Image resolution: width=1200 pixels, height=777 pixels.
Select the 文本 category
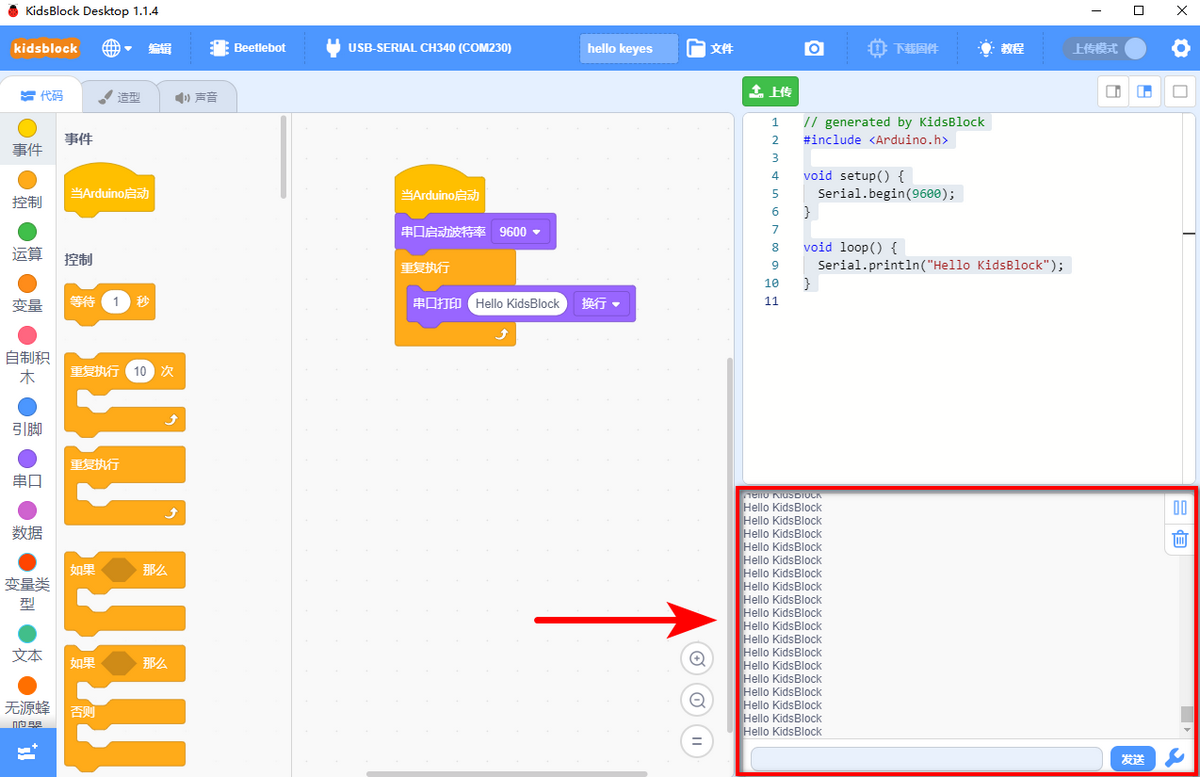click(x=28, y=645)
